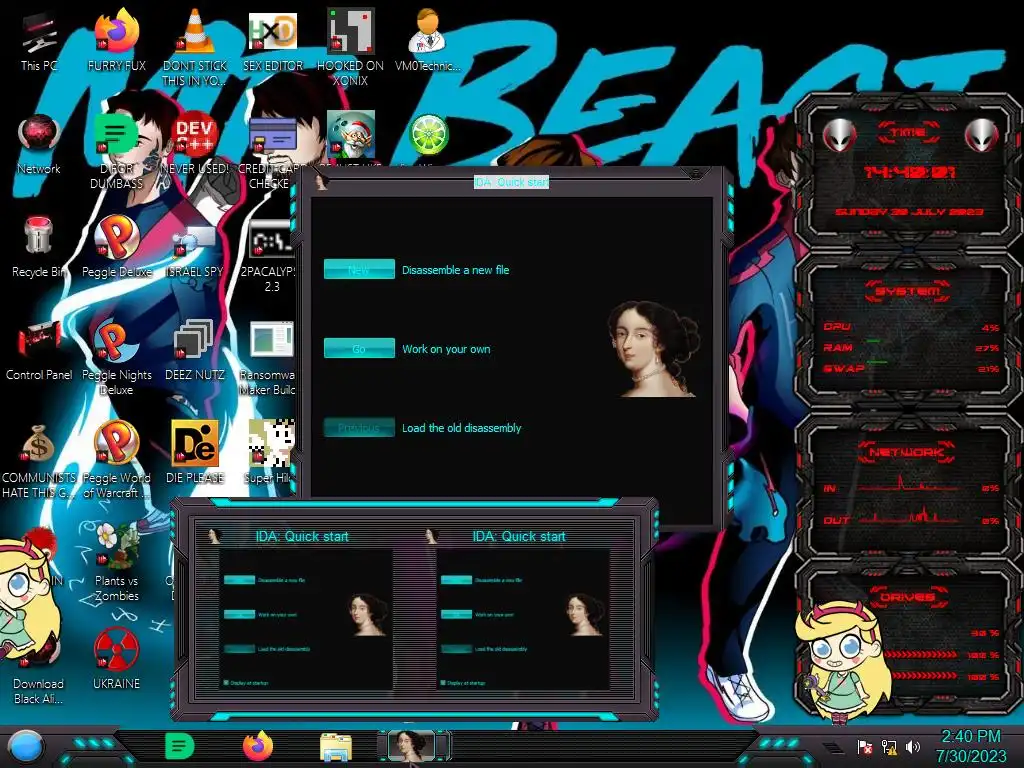Open the DEEZ NUTZ stacked windows shortcut

pos(194,350)
